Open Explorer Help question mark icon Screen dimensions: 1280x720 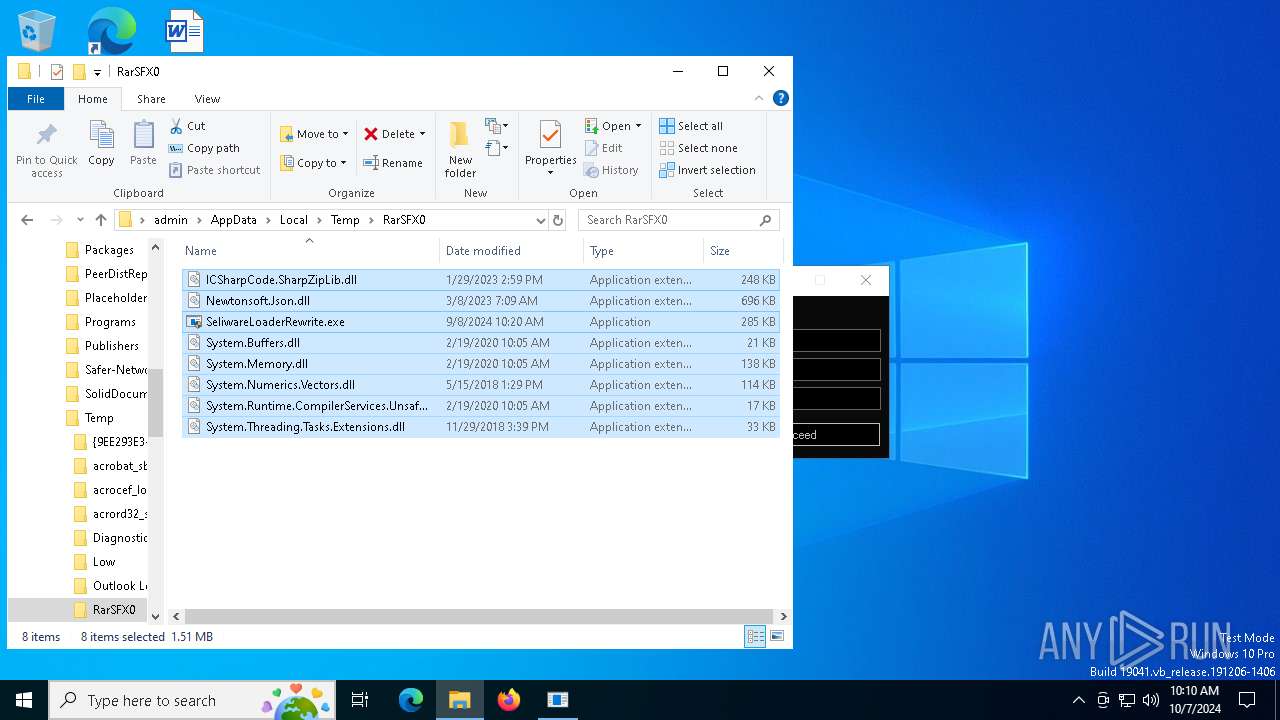coord(781,98)
